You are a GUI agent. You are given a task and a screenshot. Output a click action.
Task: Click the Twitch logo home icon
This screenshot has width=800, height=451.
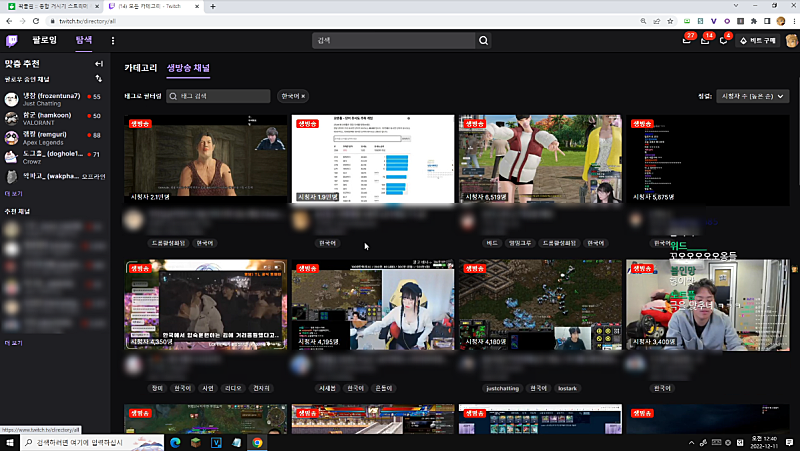[x=12, y=41]
